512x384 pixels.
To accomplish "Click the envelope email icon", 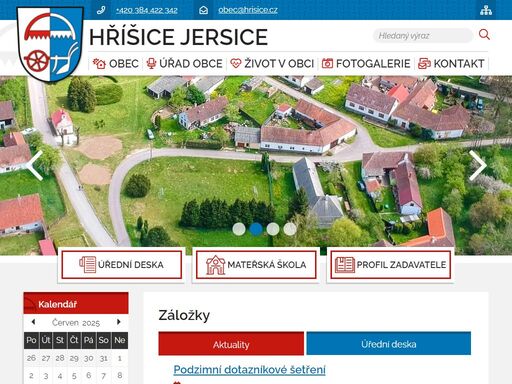I will coord(203,10).
